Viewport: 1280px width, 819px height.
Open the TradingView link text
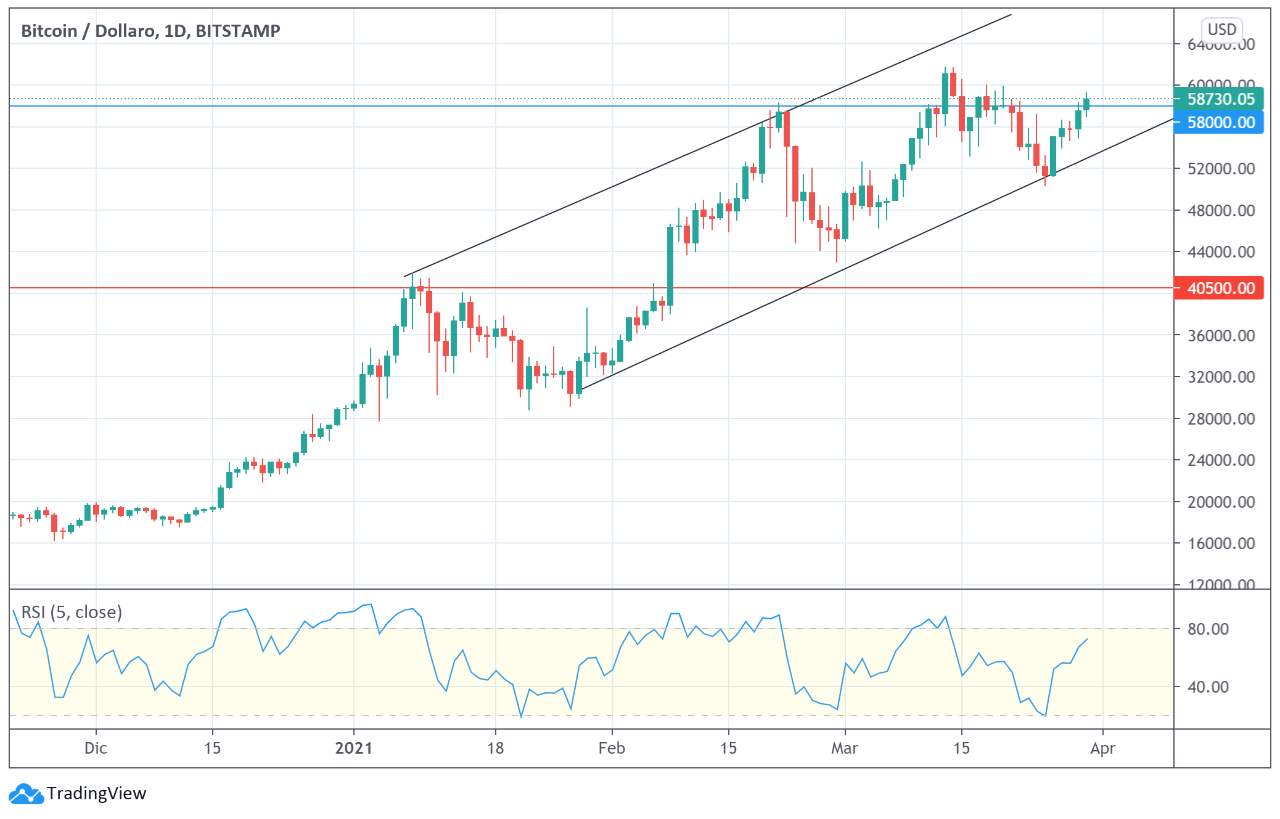[x=97, y=794]
